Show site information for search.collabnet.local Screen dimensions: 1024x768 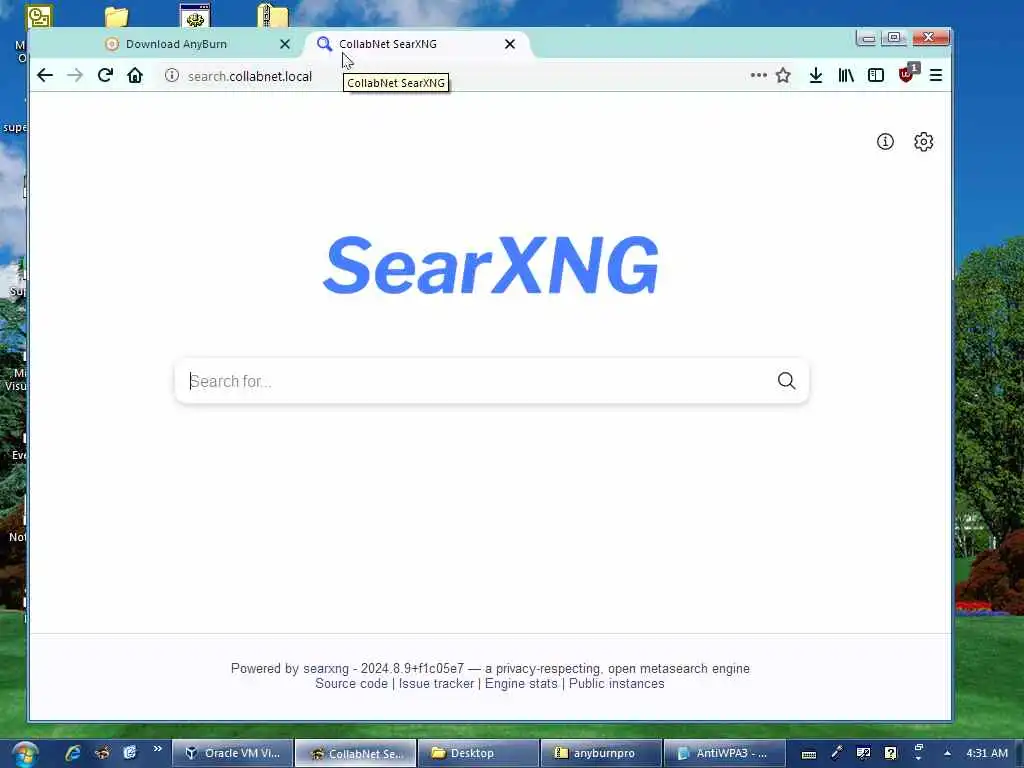[172, 76]
